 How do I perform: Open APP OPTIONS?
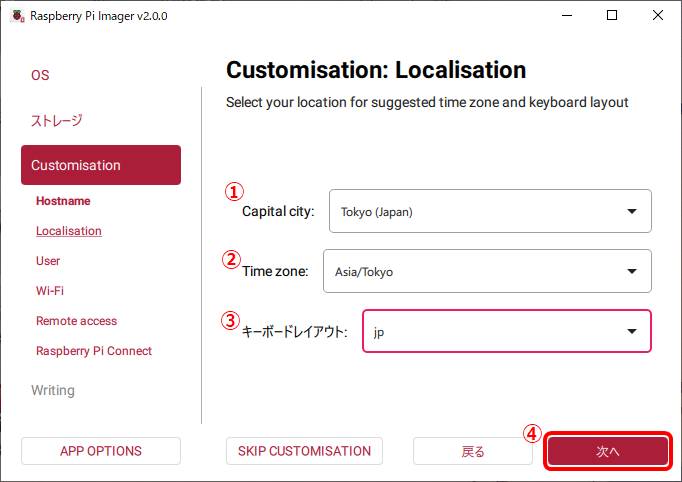(101, 451)
